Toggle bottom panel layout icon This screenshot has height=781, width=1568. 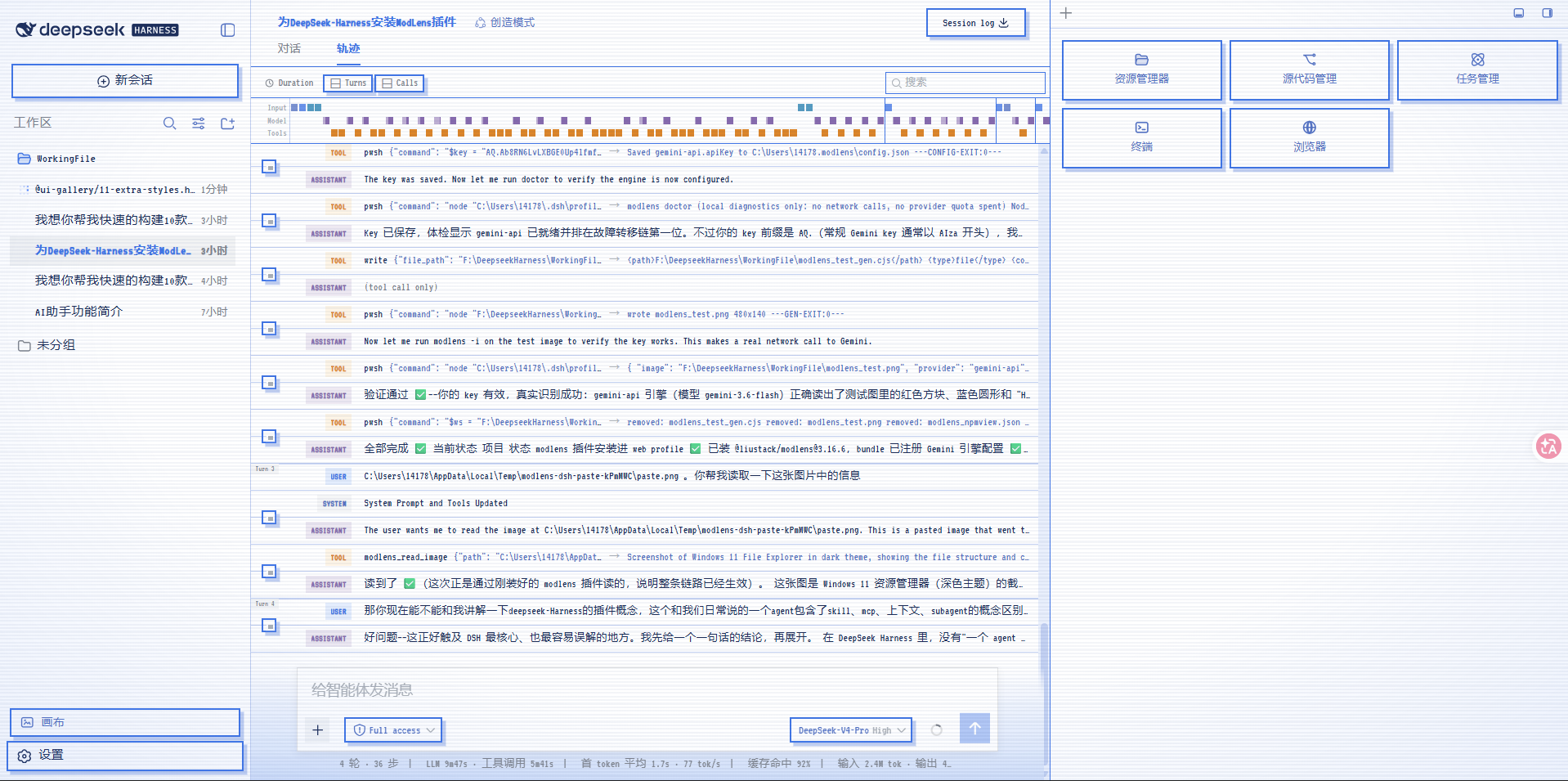(x=1519, y=13)
